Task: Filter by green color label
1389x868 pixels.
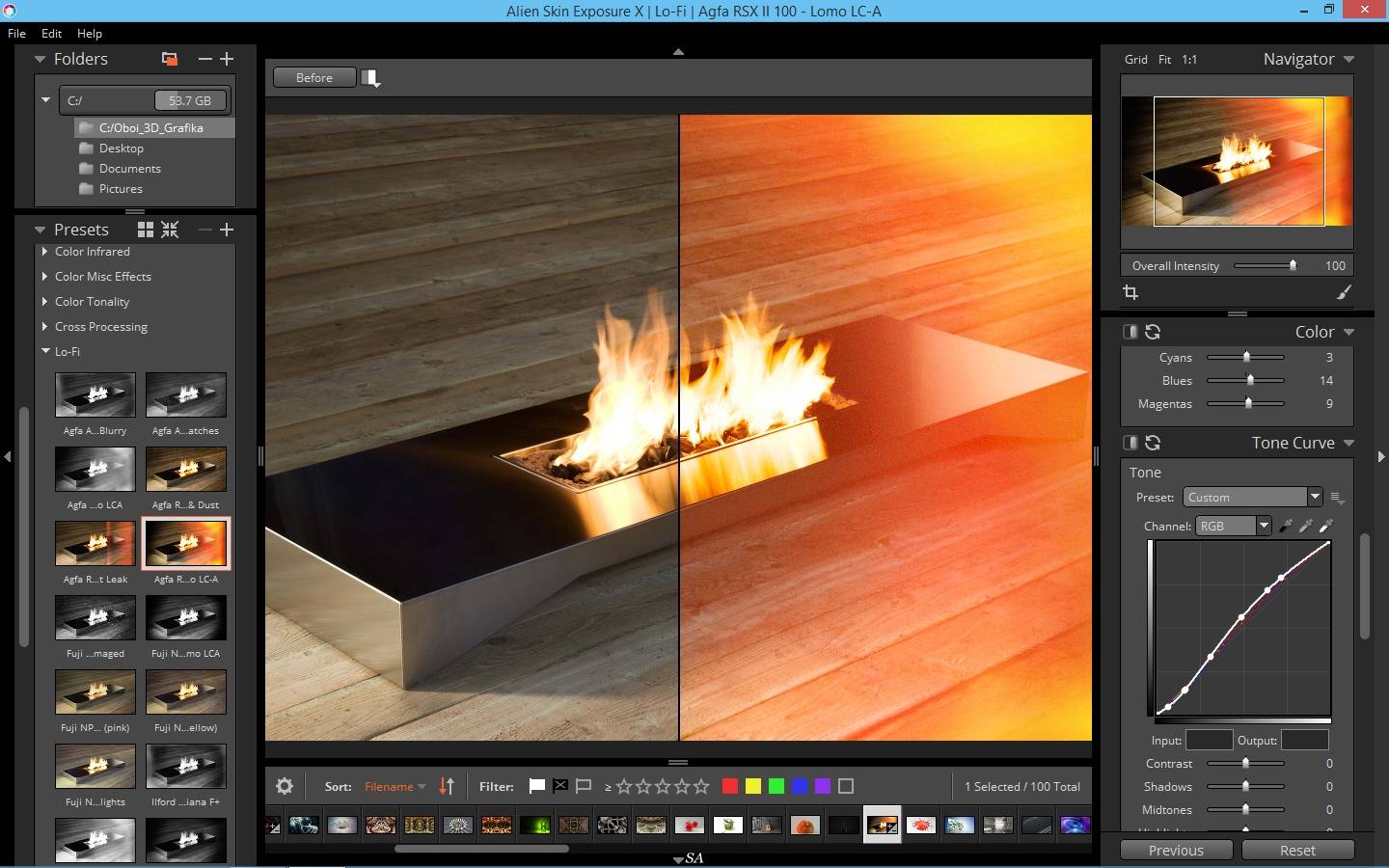Action: click(776, 786)
